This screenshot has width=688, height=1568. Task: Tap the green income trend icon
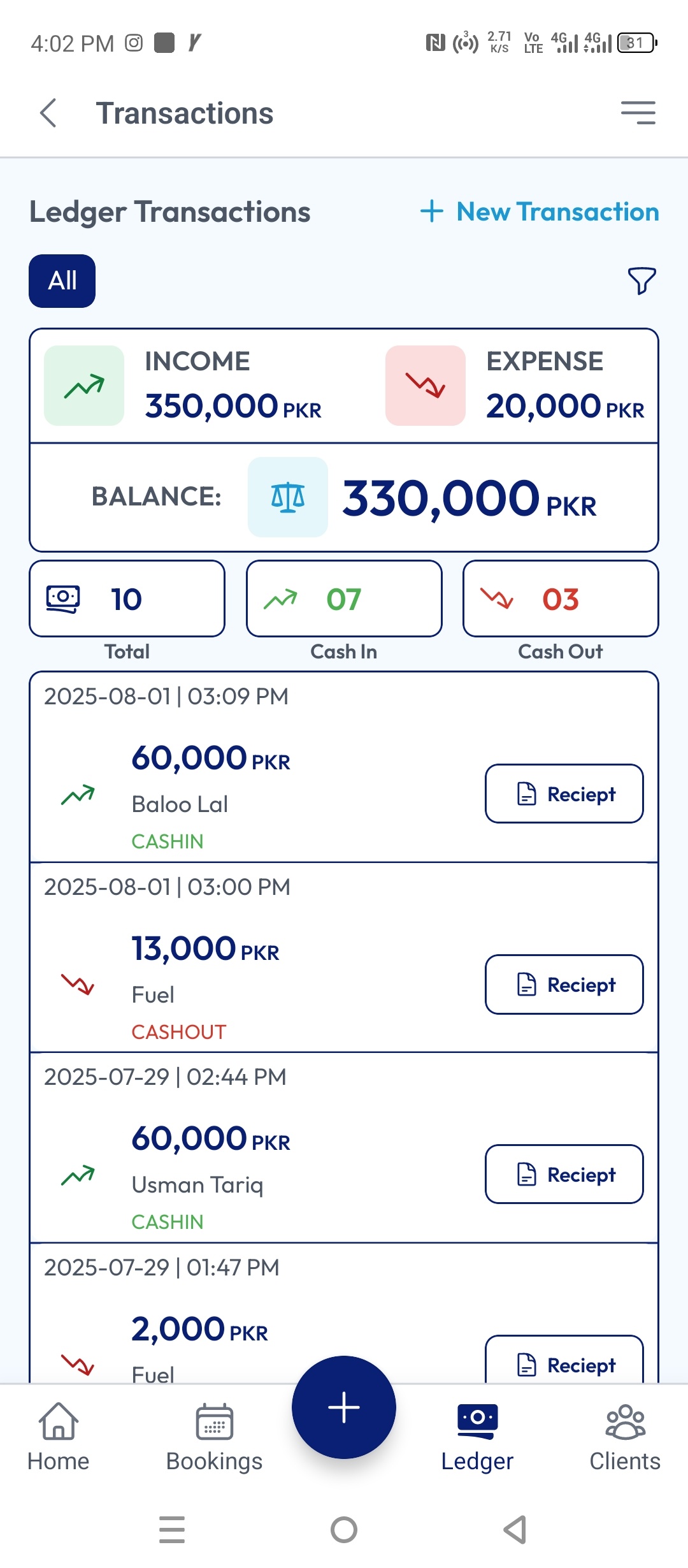pyautogui.click(x=84, y=386)
